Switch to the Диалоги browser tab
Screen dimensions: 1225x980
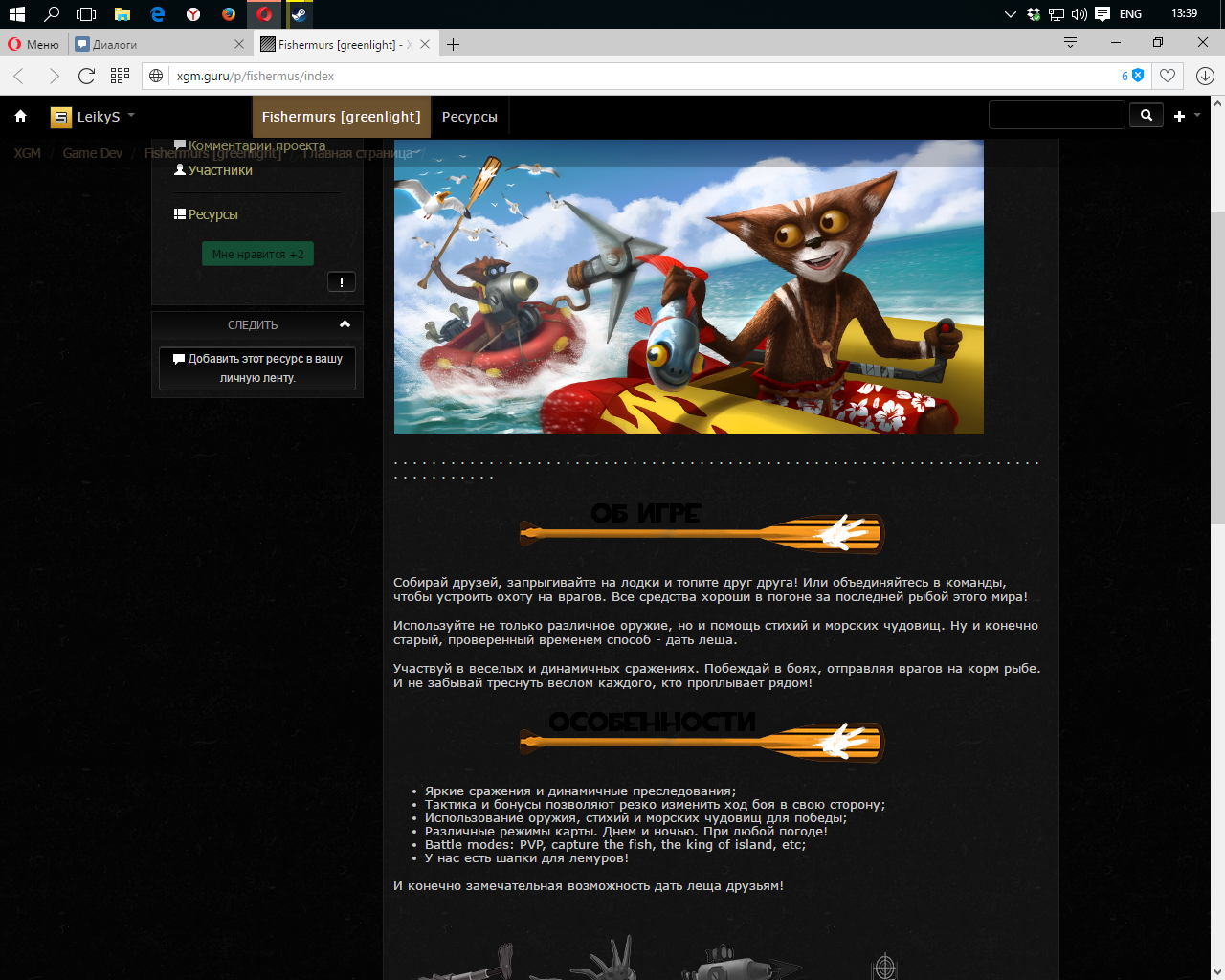click(x=153, y=44)
